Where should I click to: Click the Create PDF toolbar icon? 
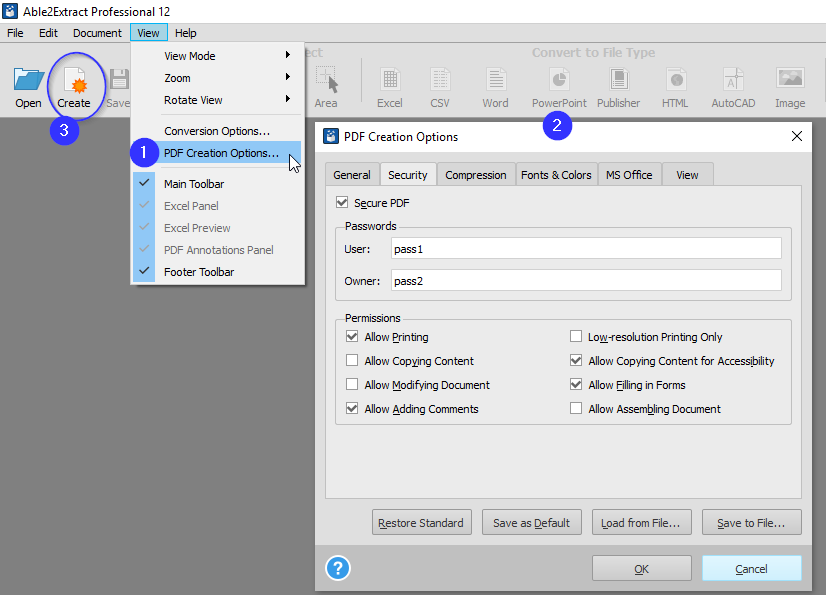point(75,80)
